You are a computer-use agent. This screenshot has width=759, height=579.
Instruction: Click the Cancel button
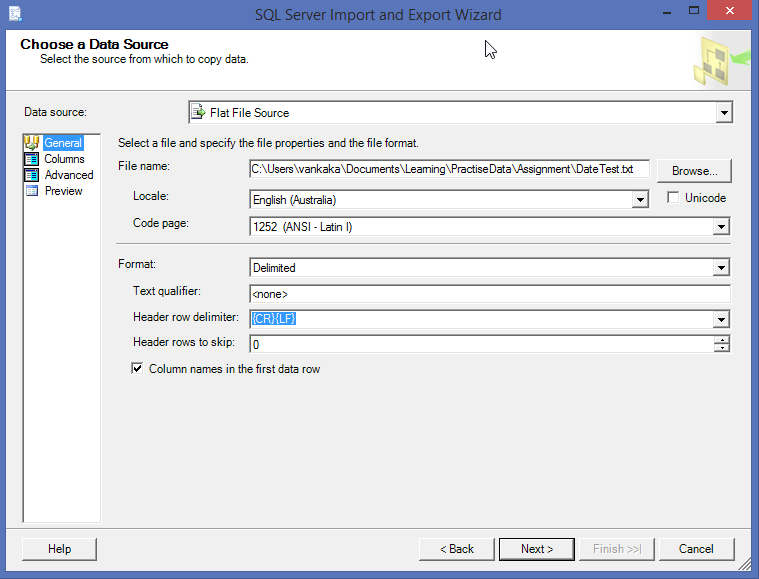(696, 549)
